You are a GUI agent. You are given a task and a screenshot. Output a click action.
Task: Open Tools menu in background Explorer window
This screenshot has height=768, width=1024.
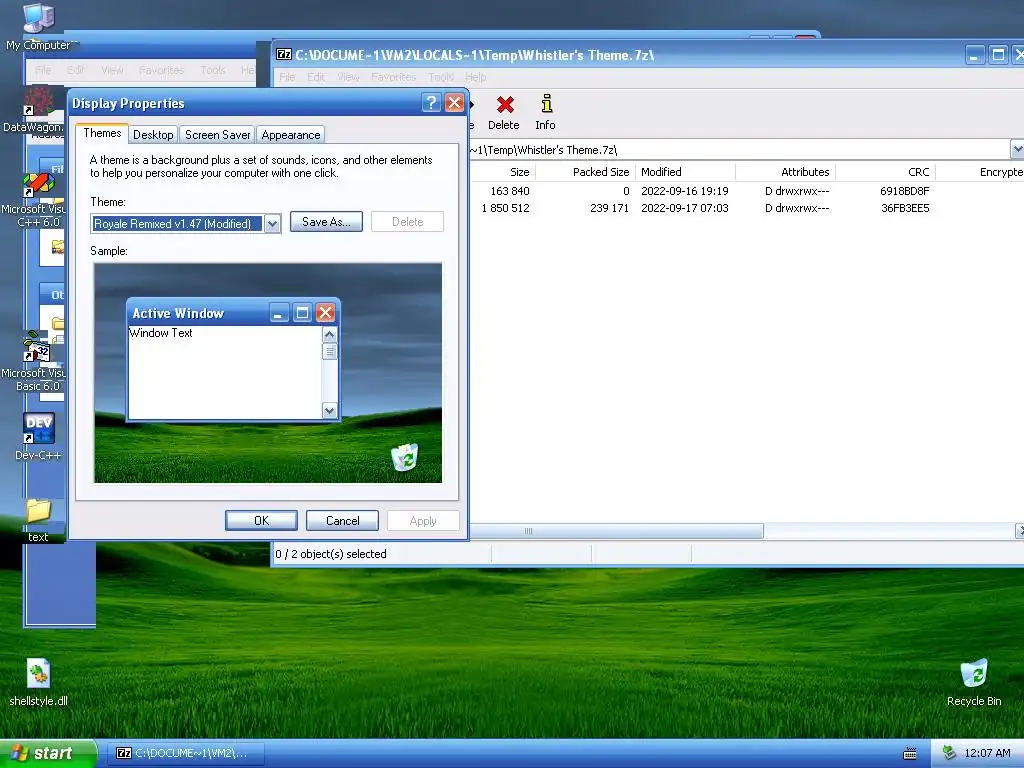[213, 70]
